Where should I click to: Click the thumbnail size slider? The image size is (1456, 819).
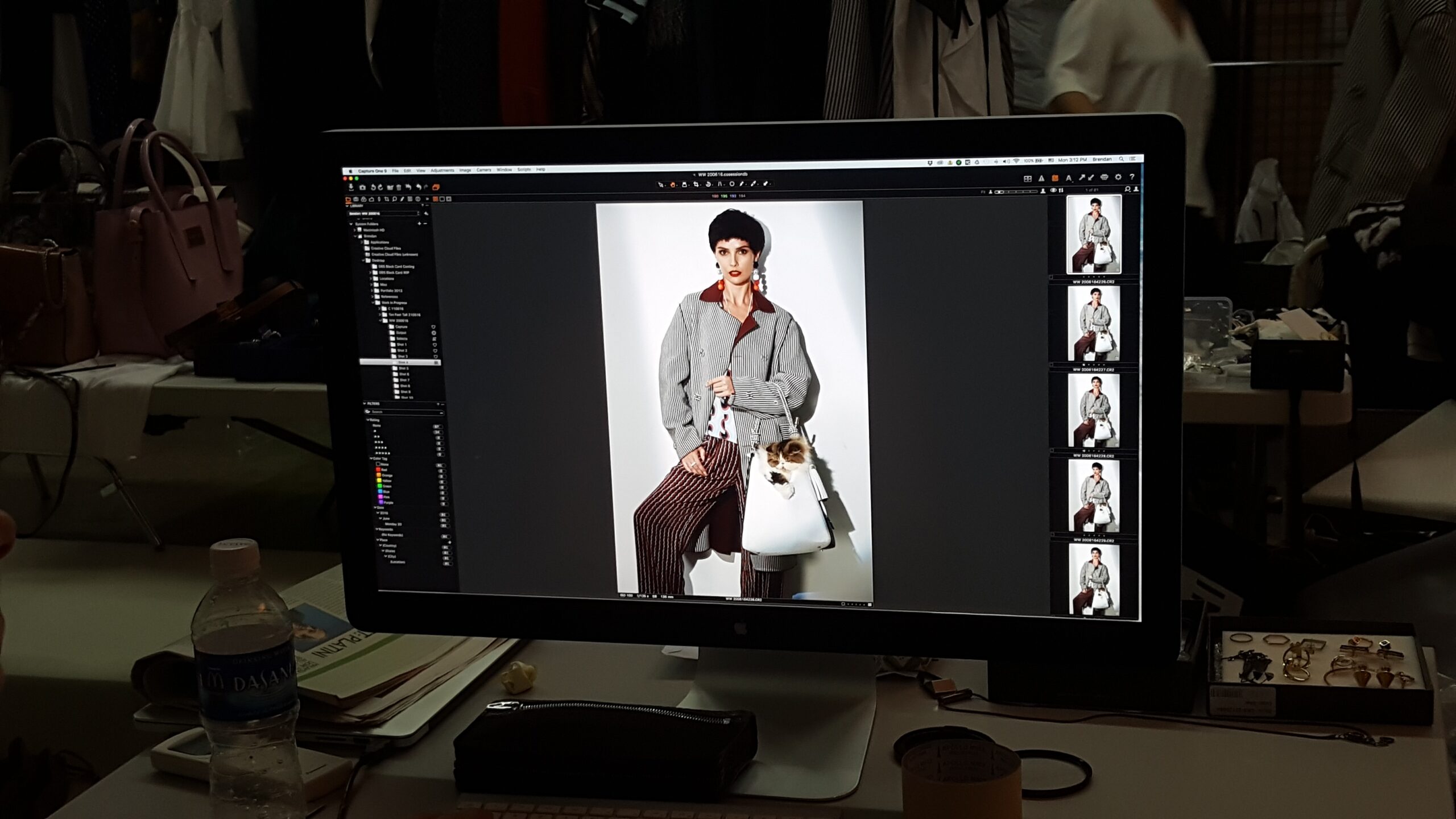pos(1016,192)
